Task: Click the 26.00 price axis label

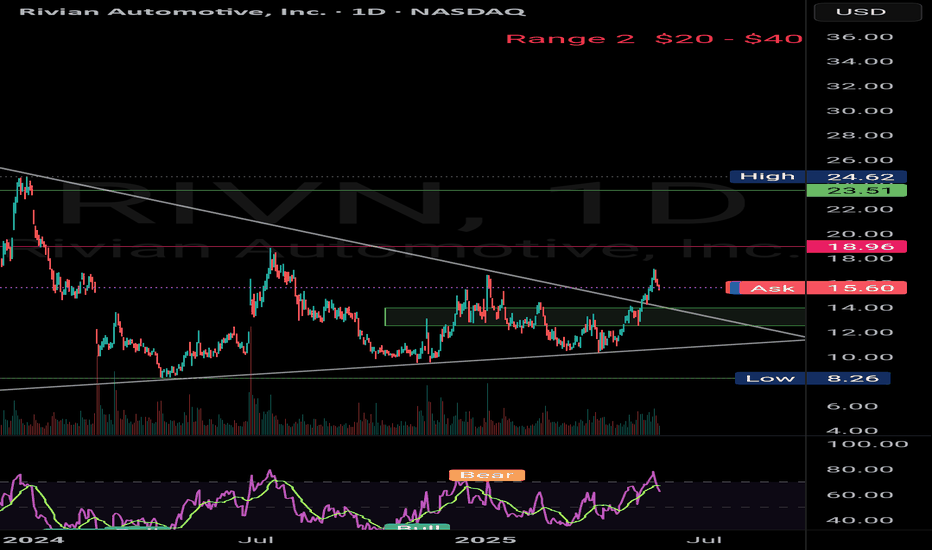Action: point(860,160)
